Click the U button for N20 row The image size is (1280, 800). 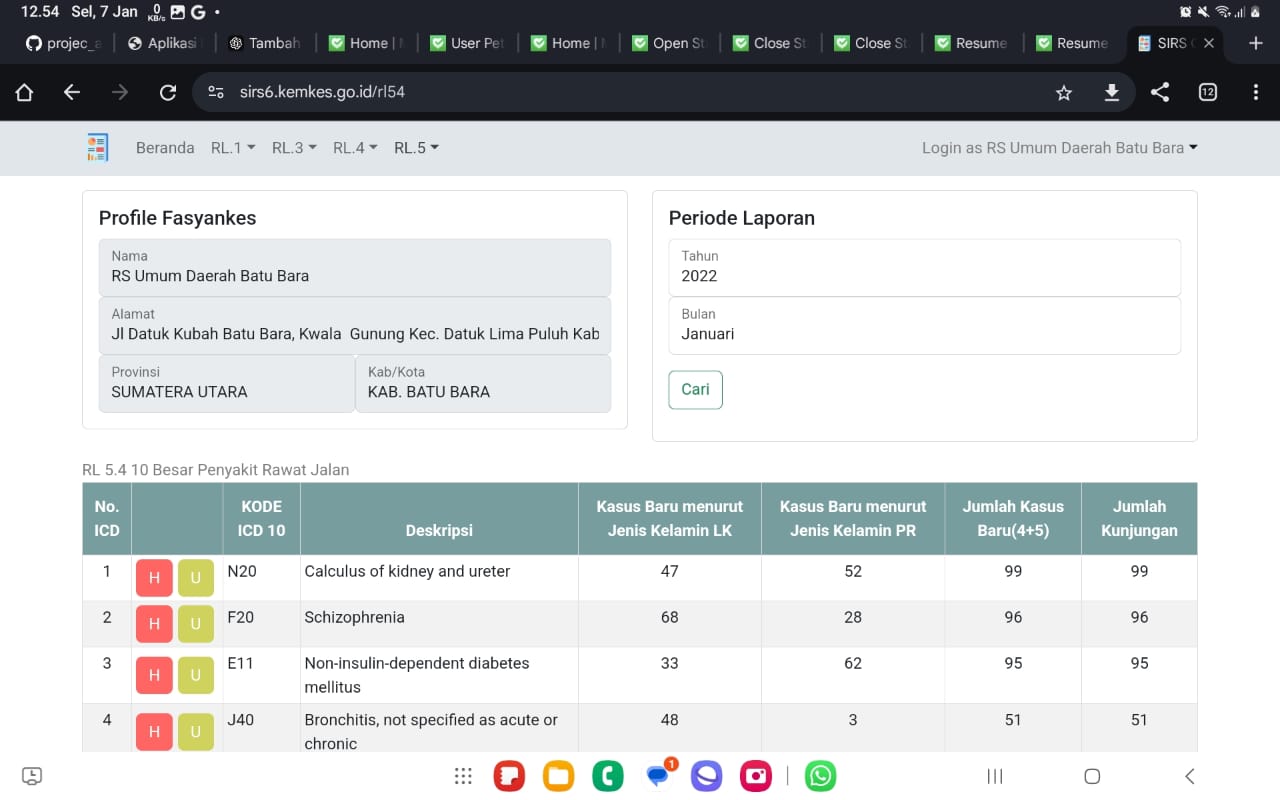[x=196, y=578]
